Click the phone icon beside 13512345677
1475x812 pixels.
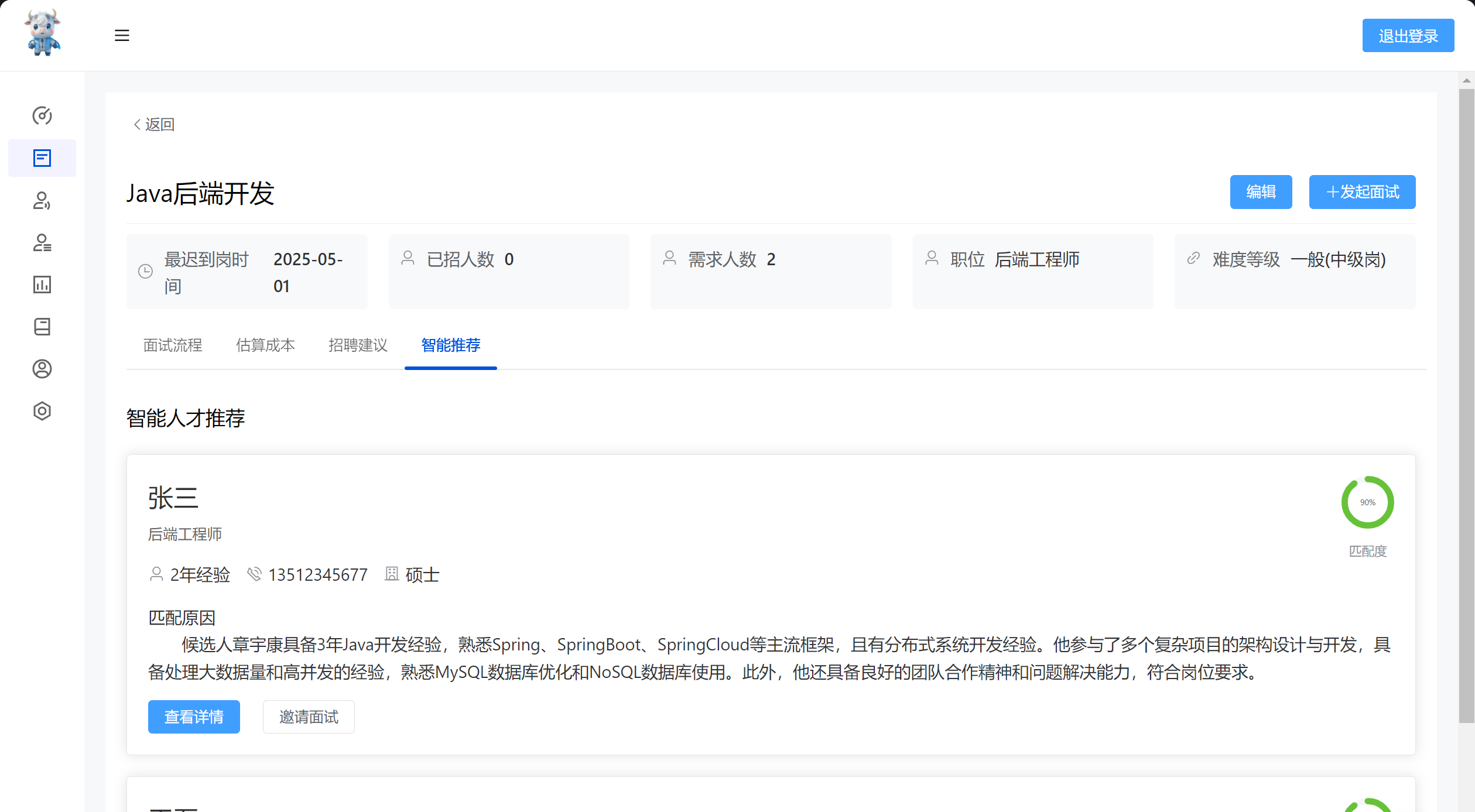click(254, 574)
